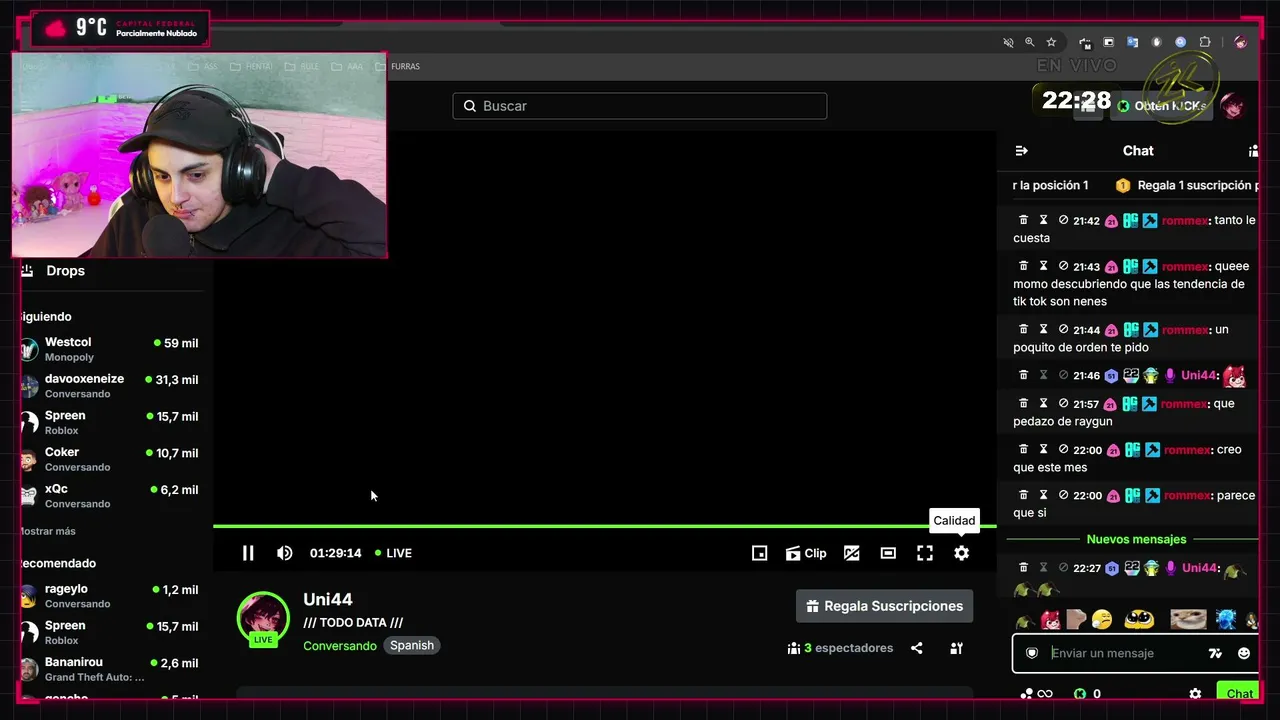
Task: Click Regala 1 suscripción leaderboard prompt
Action: 1187,185
